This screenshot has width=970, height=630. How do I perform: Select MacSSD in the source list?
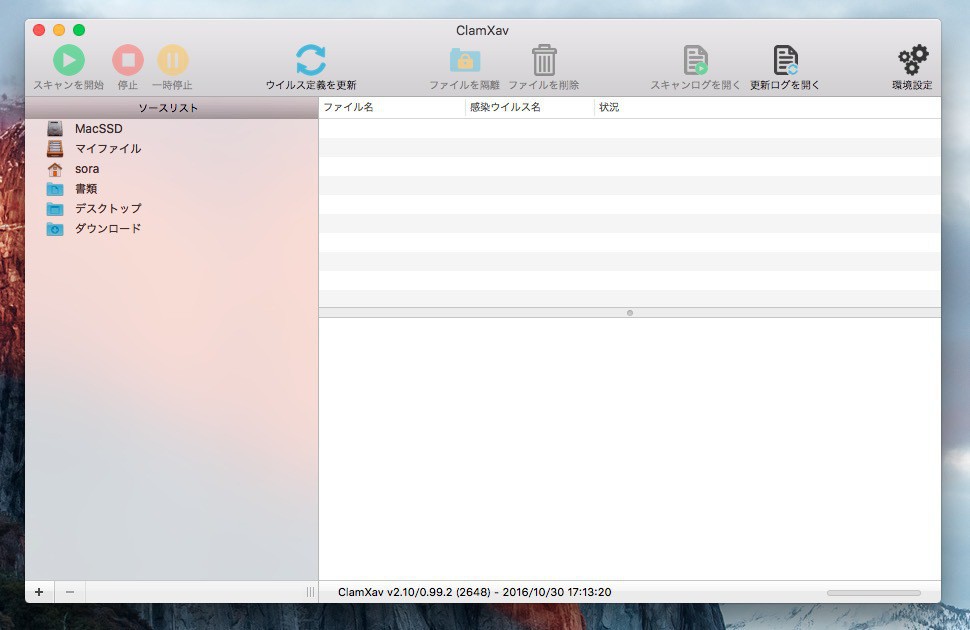pos(98,129)
